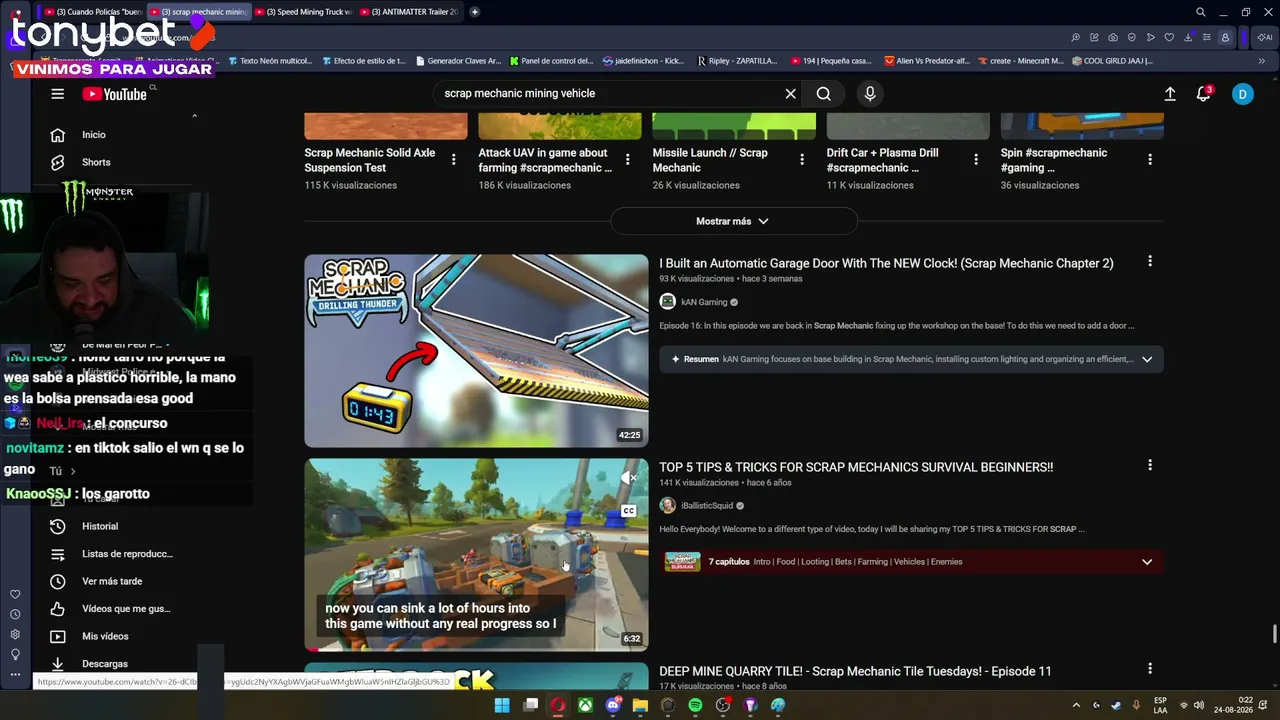Toggle captions on Top 5 Tips preview

click(628, 511)
